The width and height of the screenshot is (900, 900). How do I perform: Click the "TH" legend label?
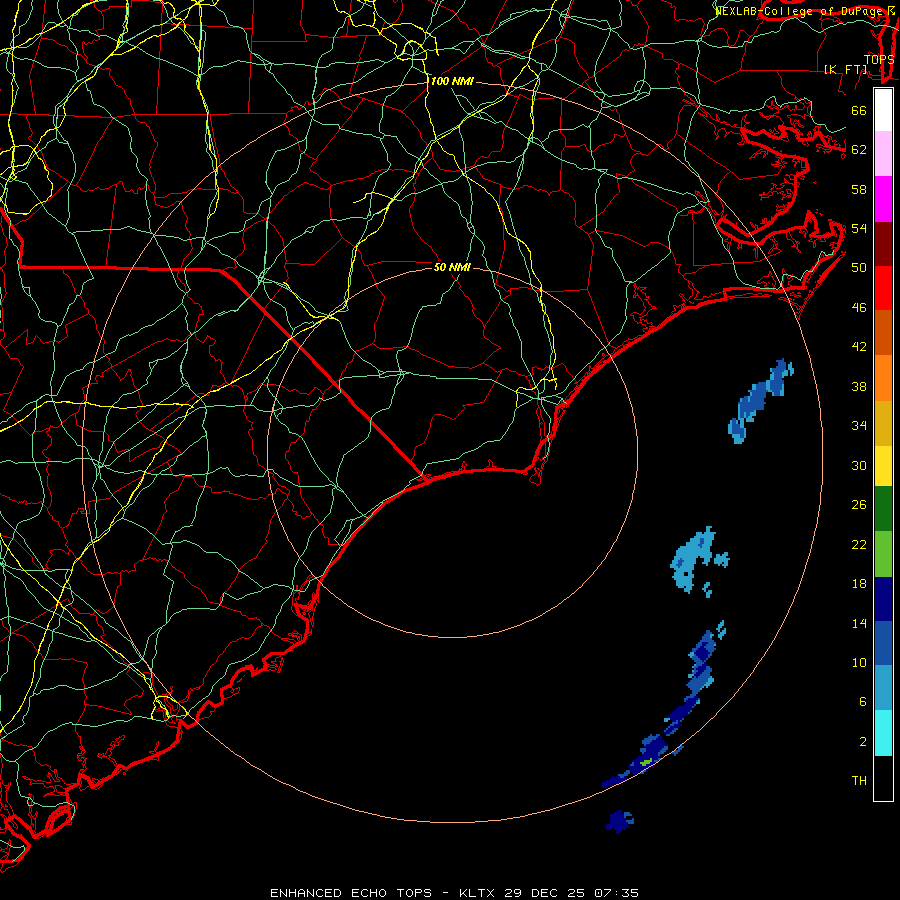coord(859,781)
